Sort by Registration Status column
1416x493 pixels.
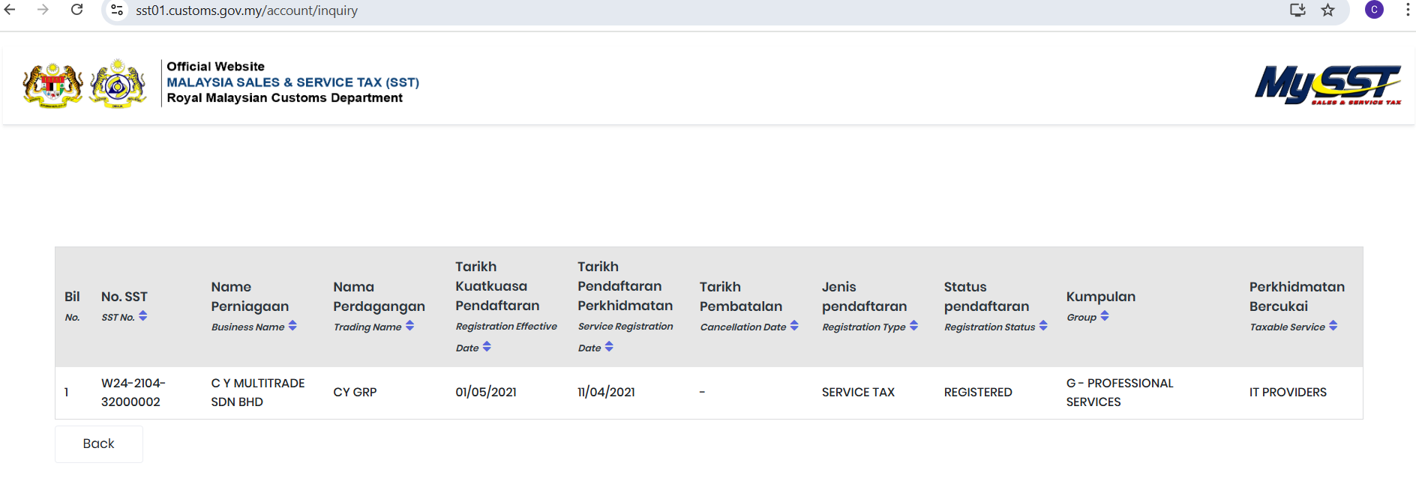1043,326
